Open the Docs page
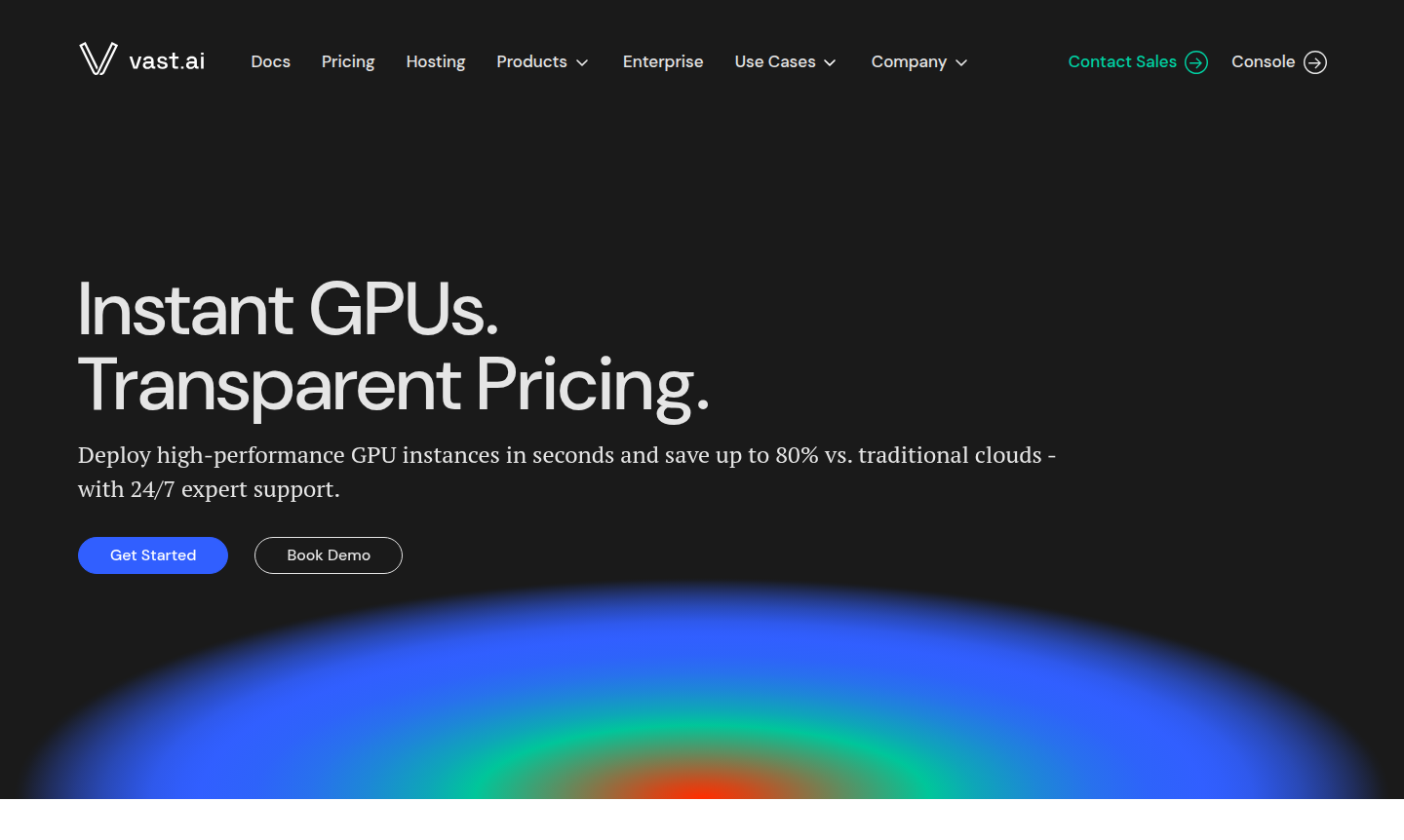1404x840 pixels. click(x=270, y=61)
